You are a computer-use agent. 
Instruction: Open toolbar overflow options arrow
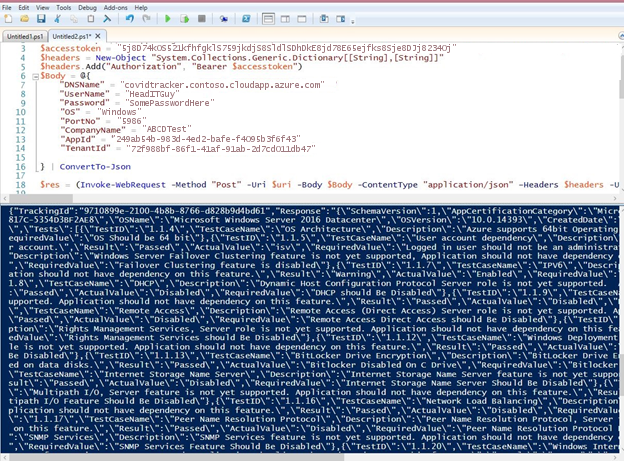[353, 21]
